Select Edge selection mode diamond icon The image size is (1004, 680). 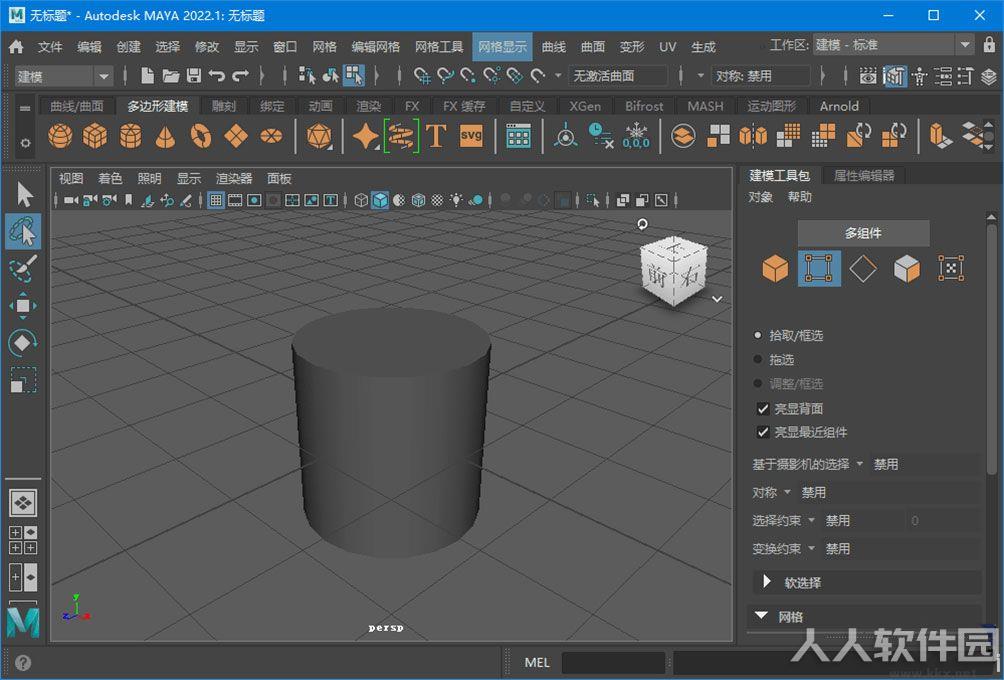(863, 268)
